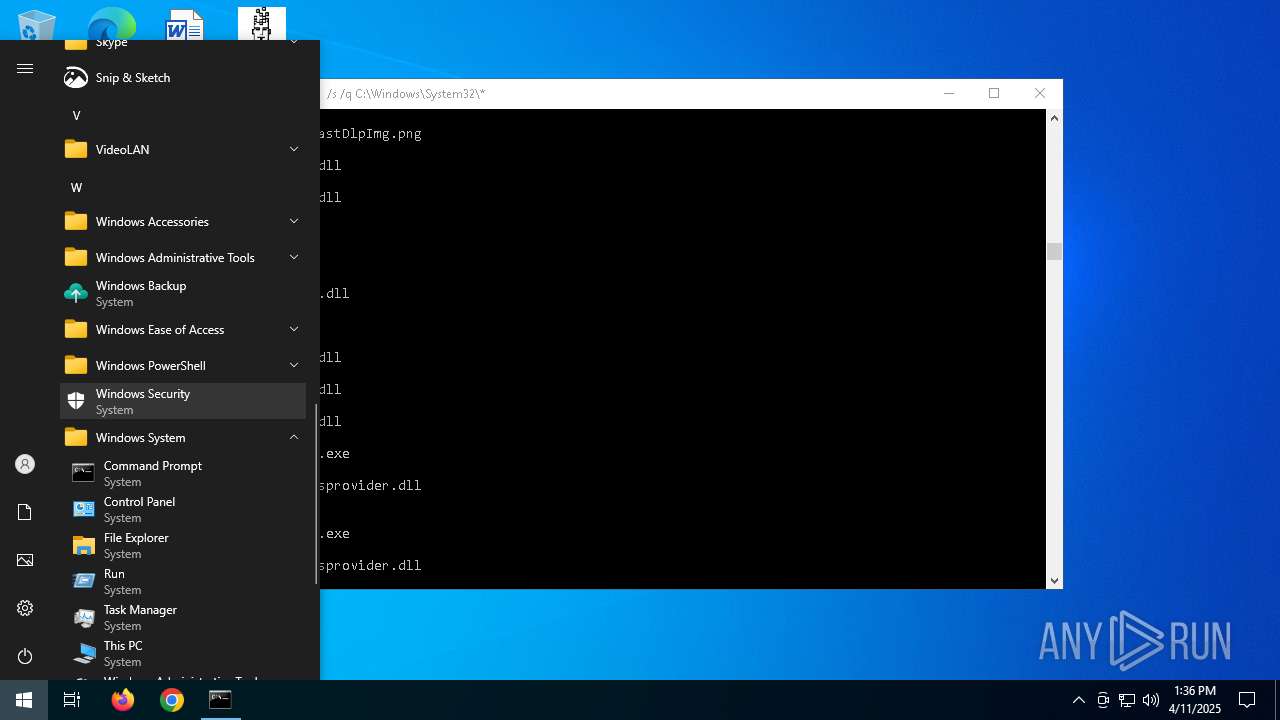
Task: Launch Windows Security
Action: pos(183,401)
